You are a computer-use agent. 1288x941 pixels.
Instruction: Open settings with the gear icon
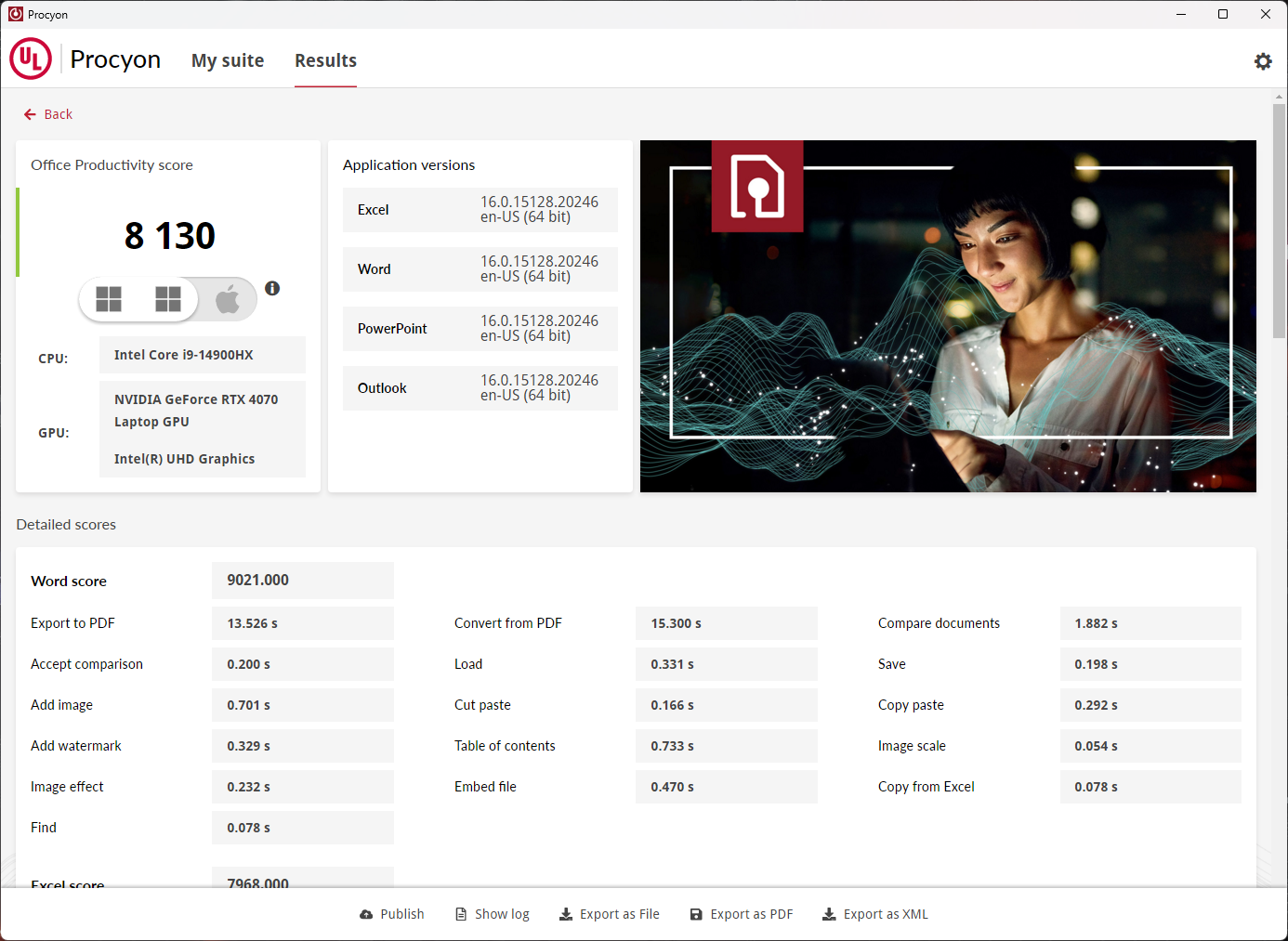point(1263,61)
